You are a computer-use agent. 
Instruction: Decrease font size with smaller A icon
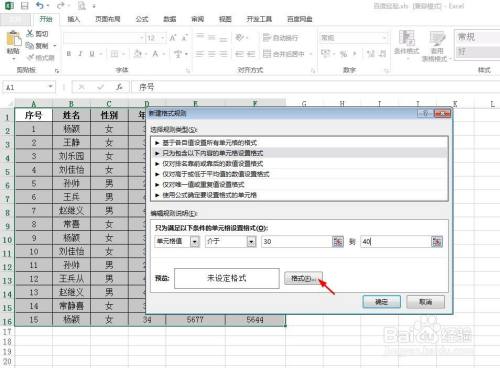(184, 38)
